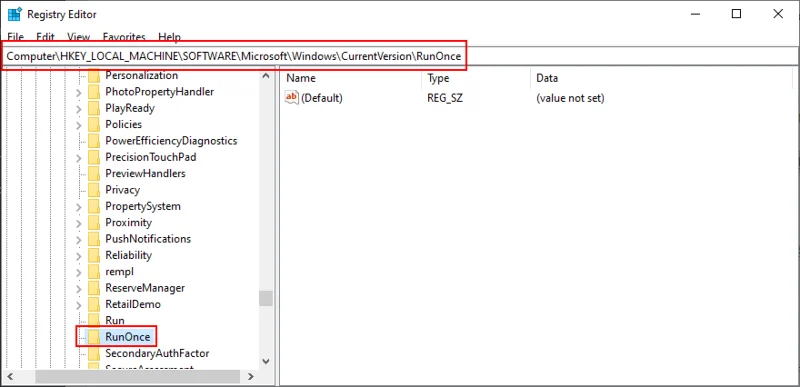The width and height of the screenshot is (800, 387).
Task: Expand the RetailDemo key
Action: pos(79,304)
